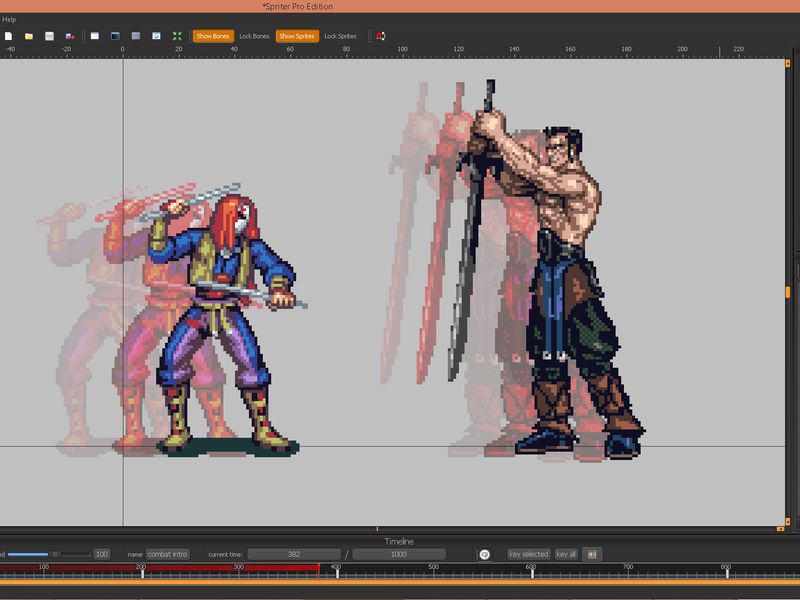The height and width of the screenshot is (600, 800).
Task: Click the gray window layout icon
Action: [136, 36]
